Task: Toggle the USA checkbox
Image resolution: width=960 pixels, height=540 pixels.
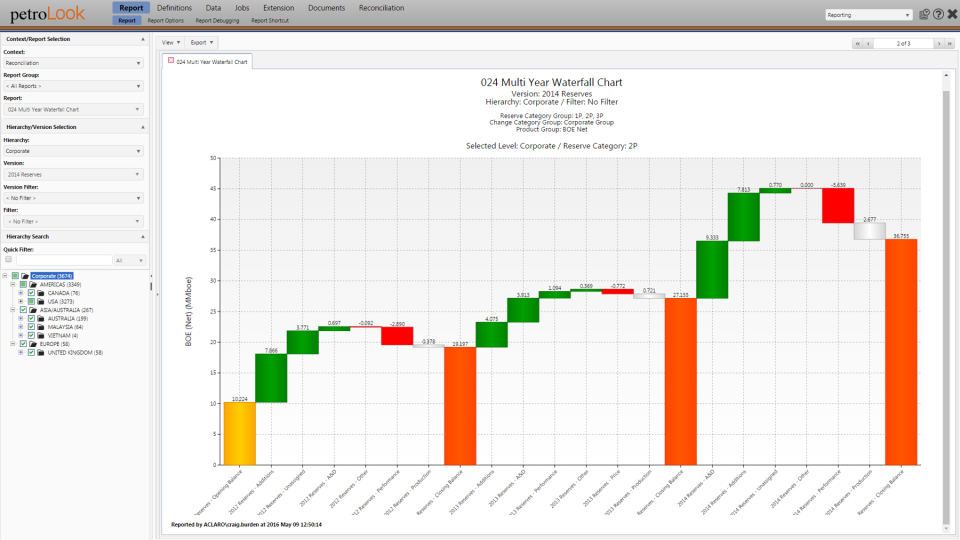Action: tap(31, 302)
